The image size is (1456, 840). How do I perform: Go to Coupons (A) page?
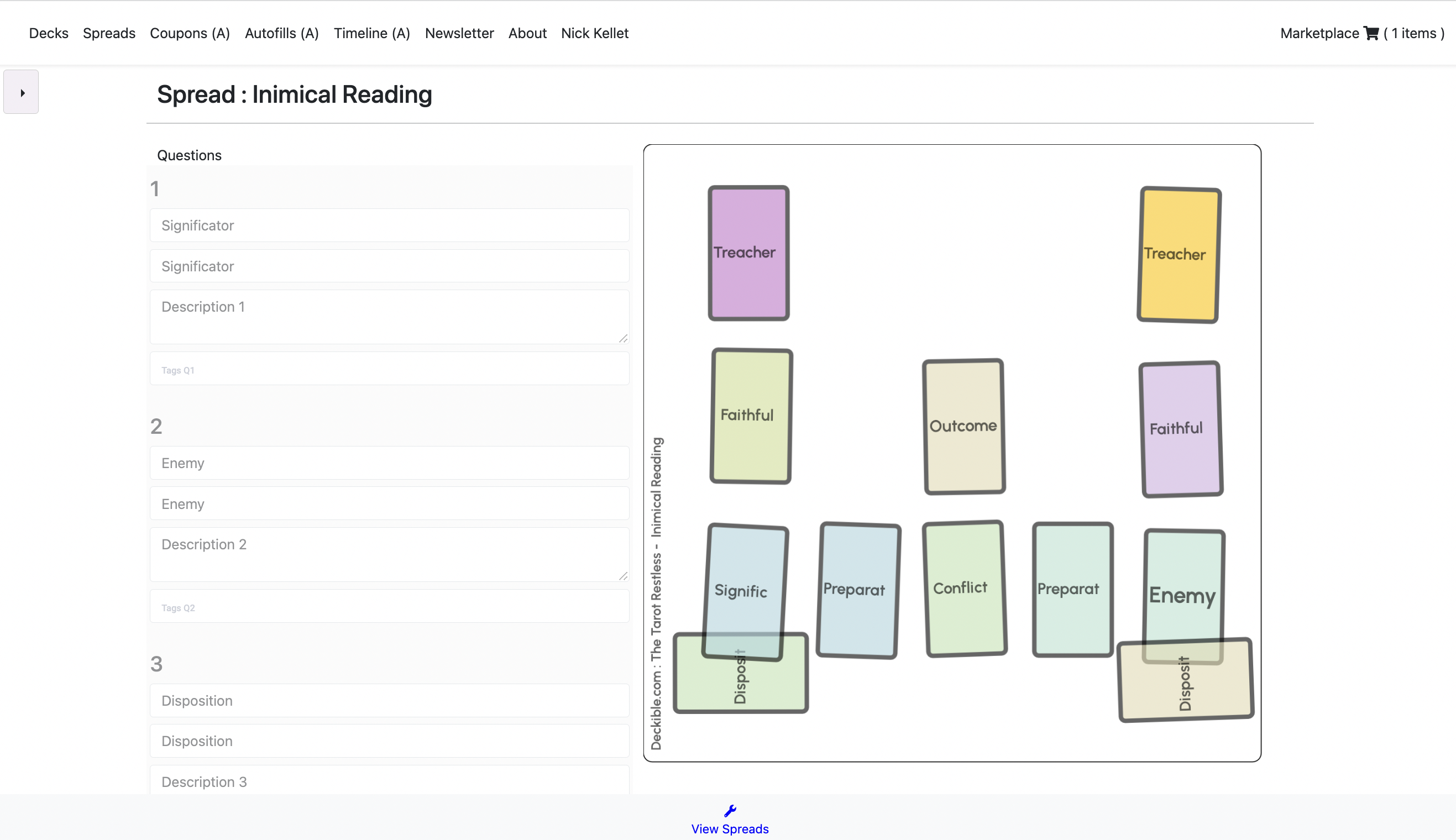[190, 34]
